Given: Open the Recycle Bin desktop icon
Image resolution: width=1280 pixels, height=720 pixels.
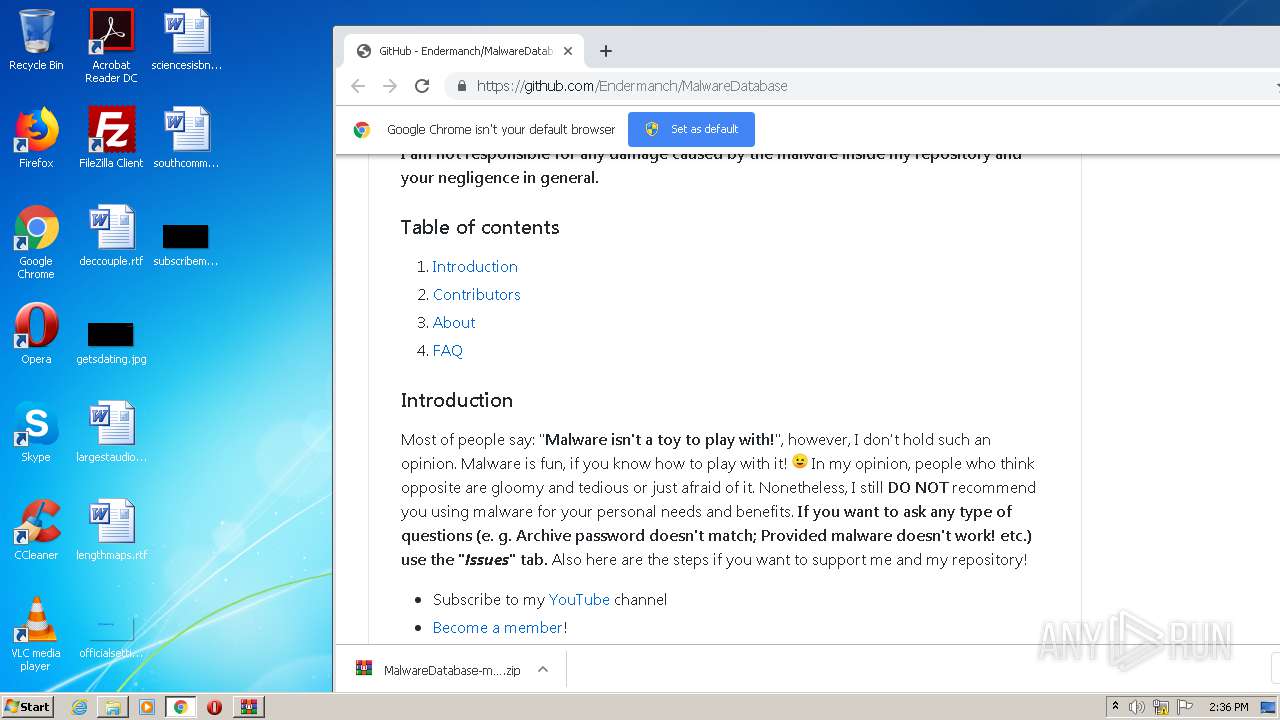Looking at the screenshot, I should tap(36, 40).
